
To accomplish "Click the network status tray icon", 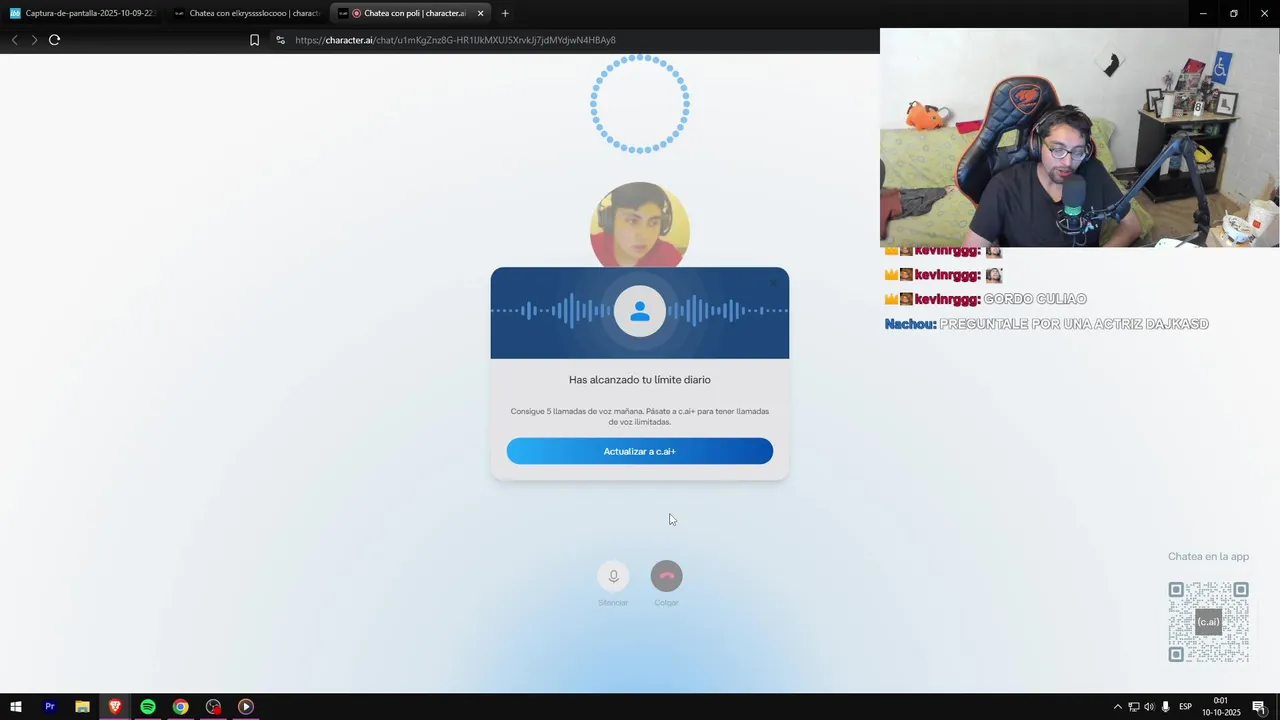I will coord(1133,707).
